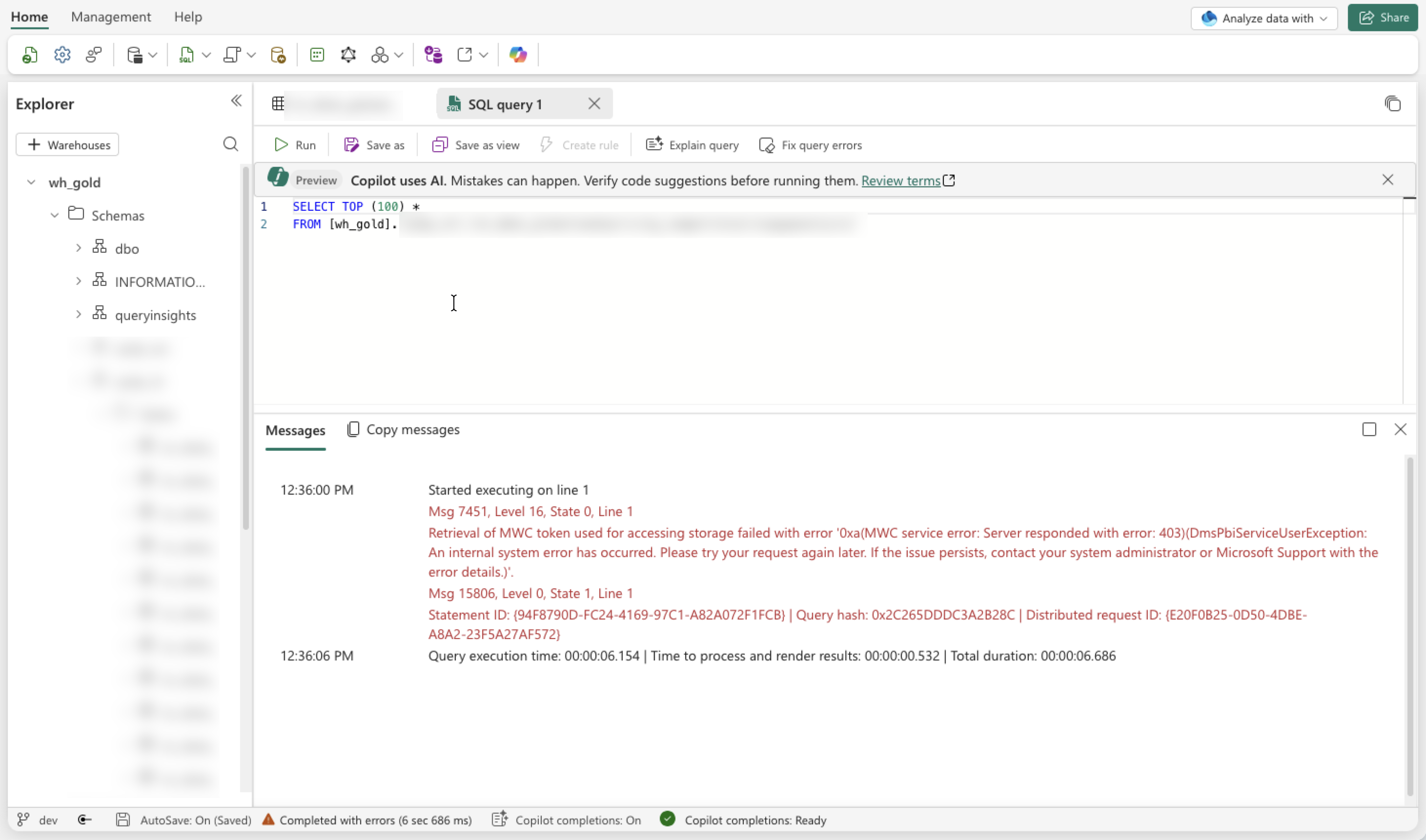Click Save as view

point(476,145)
